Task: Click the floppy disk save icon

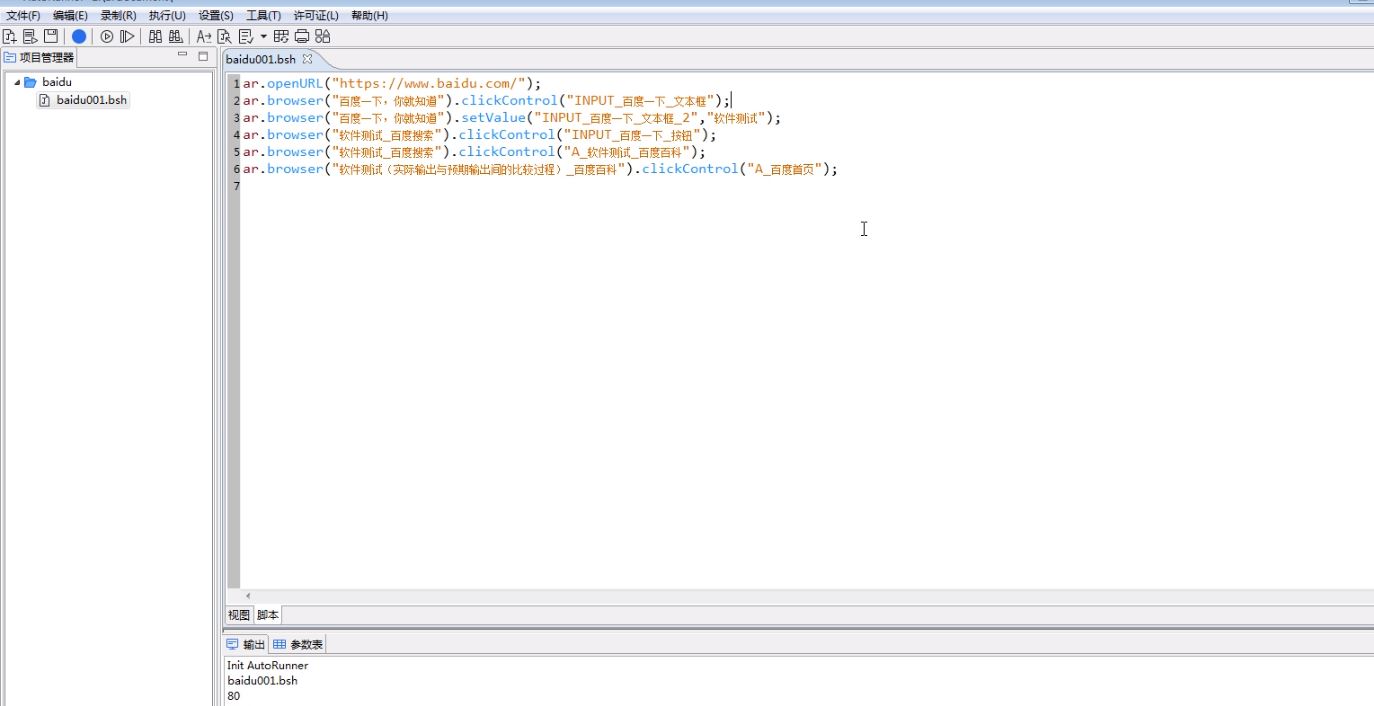Action: (50, 36)
